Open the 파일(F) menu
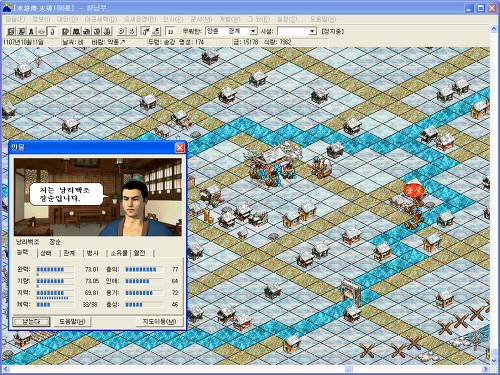500x375 pixels. [15, 19]
